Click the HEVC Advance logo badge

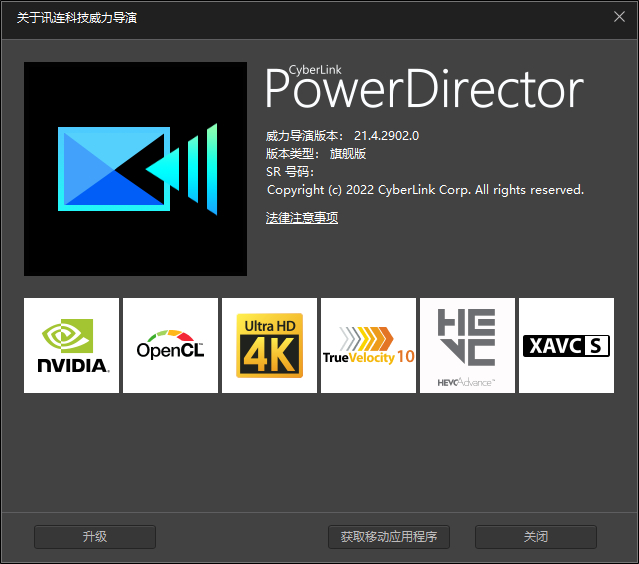point(467,345)
